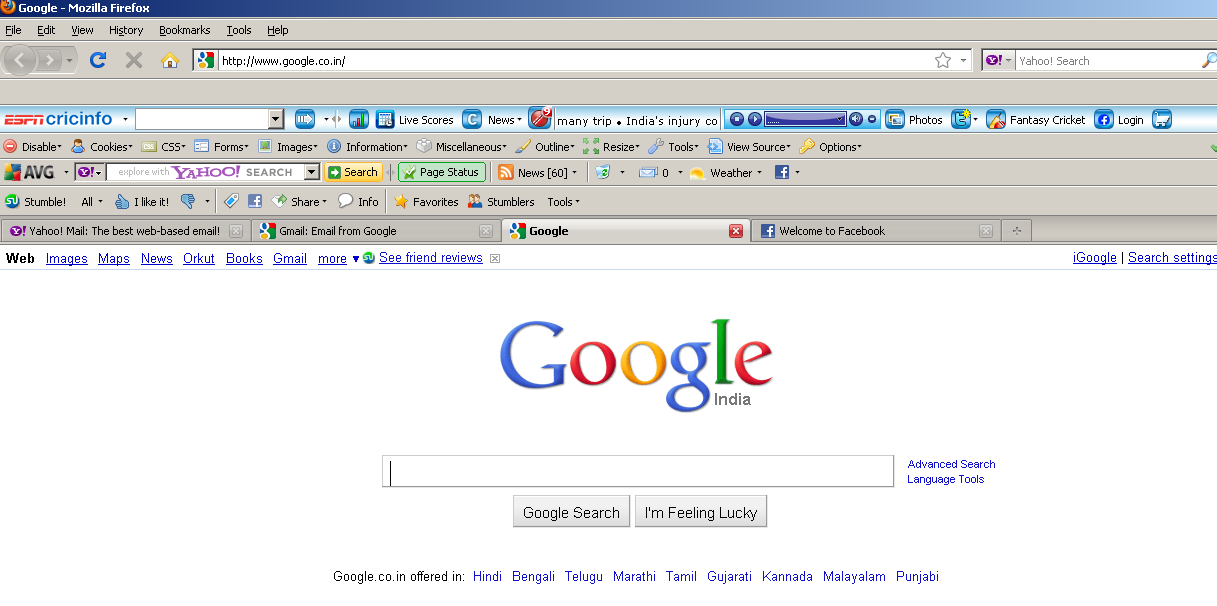1217x606 pixels.
Task: Open the cricinfo search box dropdown arrow
Action: [276, 120]
